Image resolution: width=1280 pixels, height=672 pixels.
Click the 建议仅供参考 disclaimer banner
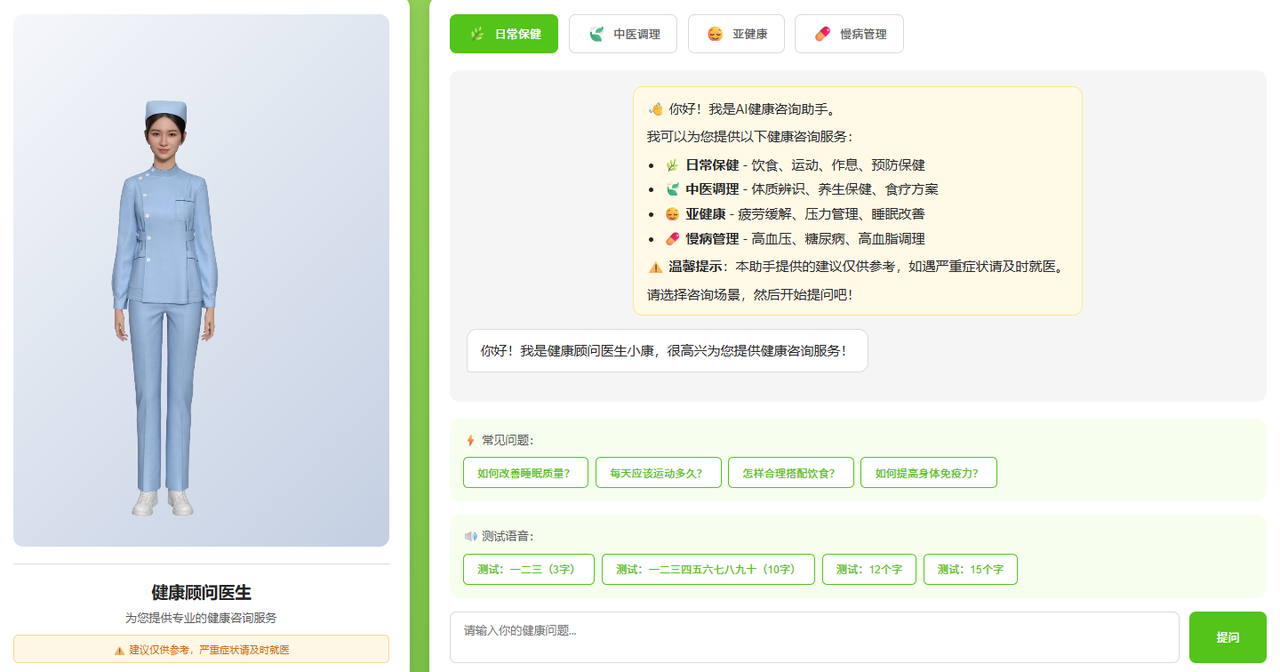pyautogui.click(x=201, y=649)
